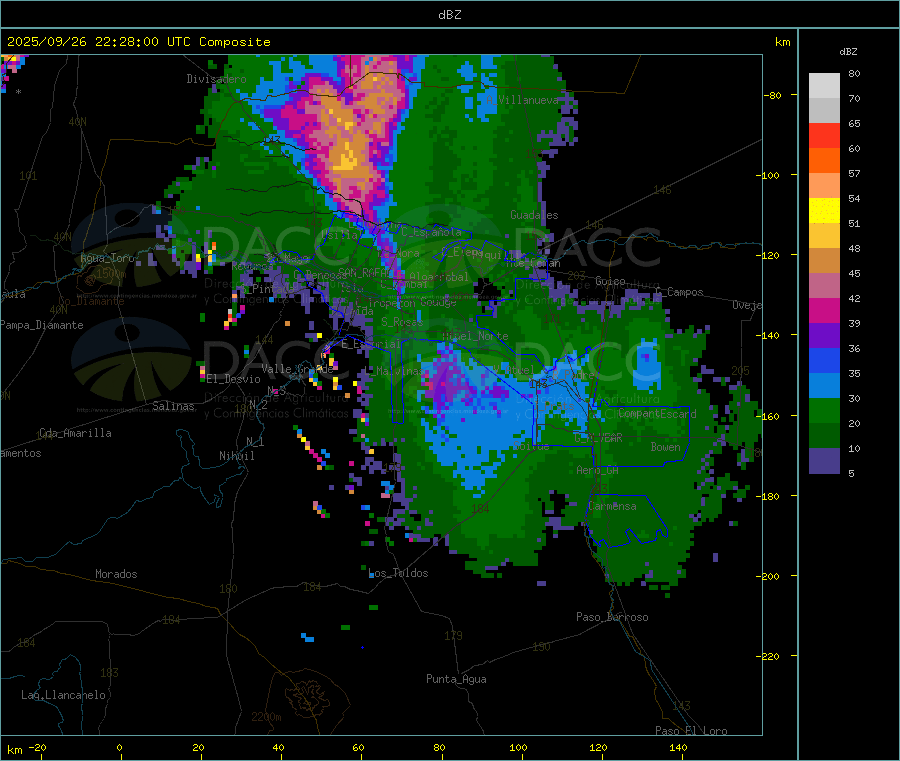Click the legend value '5'

tap(851, 473)
